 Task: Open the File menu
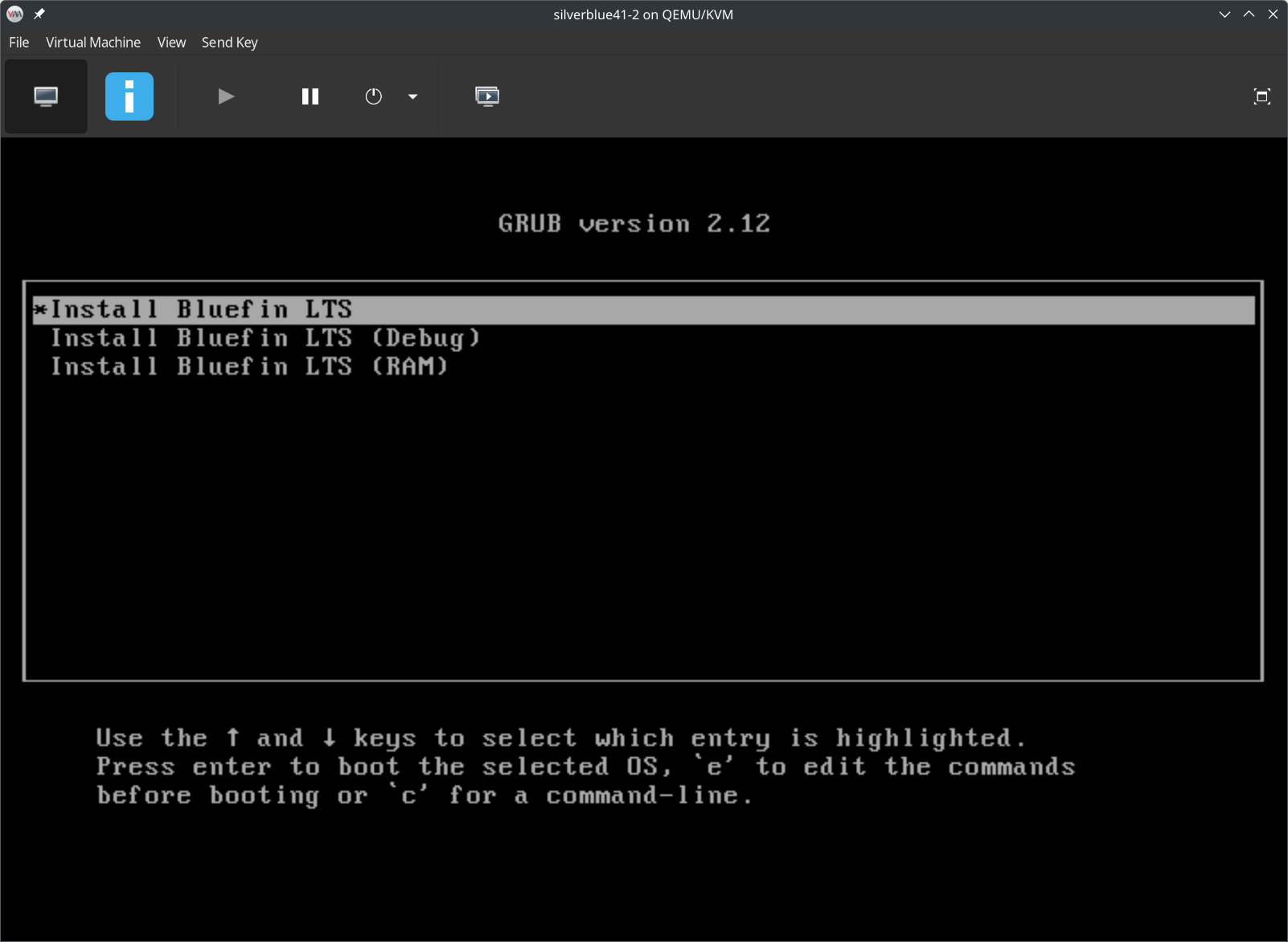18,43
